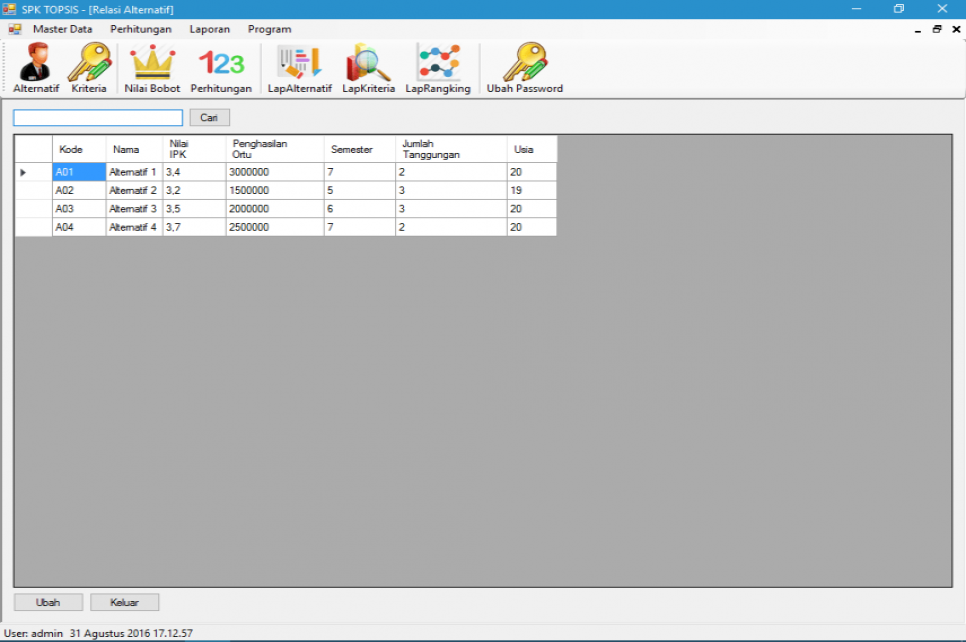Open the Master Data menu
Image resolution: width=966 pixels, height=642 pixels.
pos(62,29)
